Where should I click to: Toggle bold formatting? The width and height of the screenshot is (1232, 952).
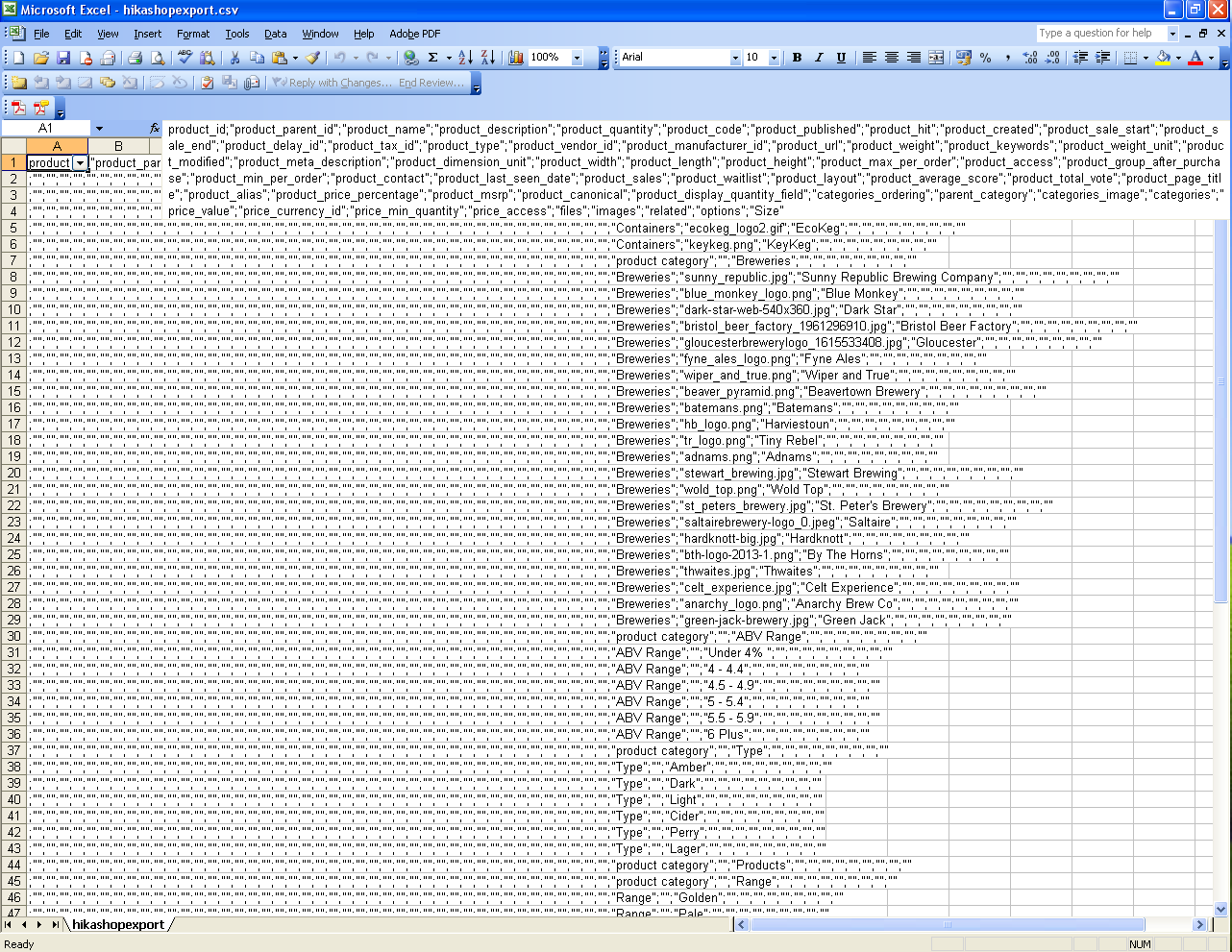797,58
